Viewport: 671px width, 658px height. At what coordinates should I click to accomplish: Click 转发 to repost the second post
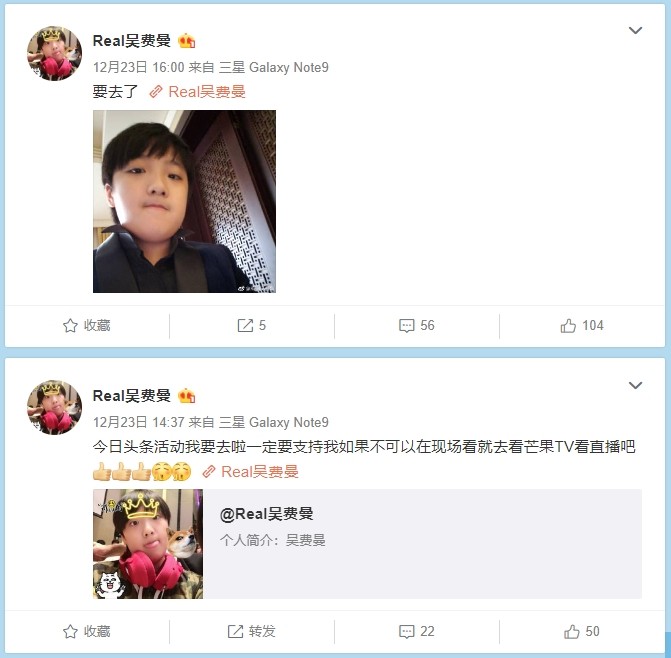point(252,631)
